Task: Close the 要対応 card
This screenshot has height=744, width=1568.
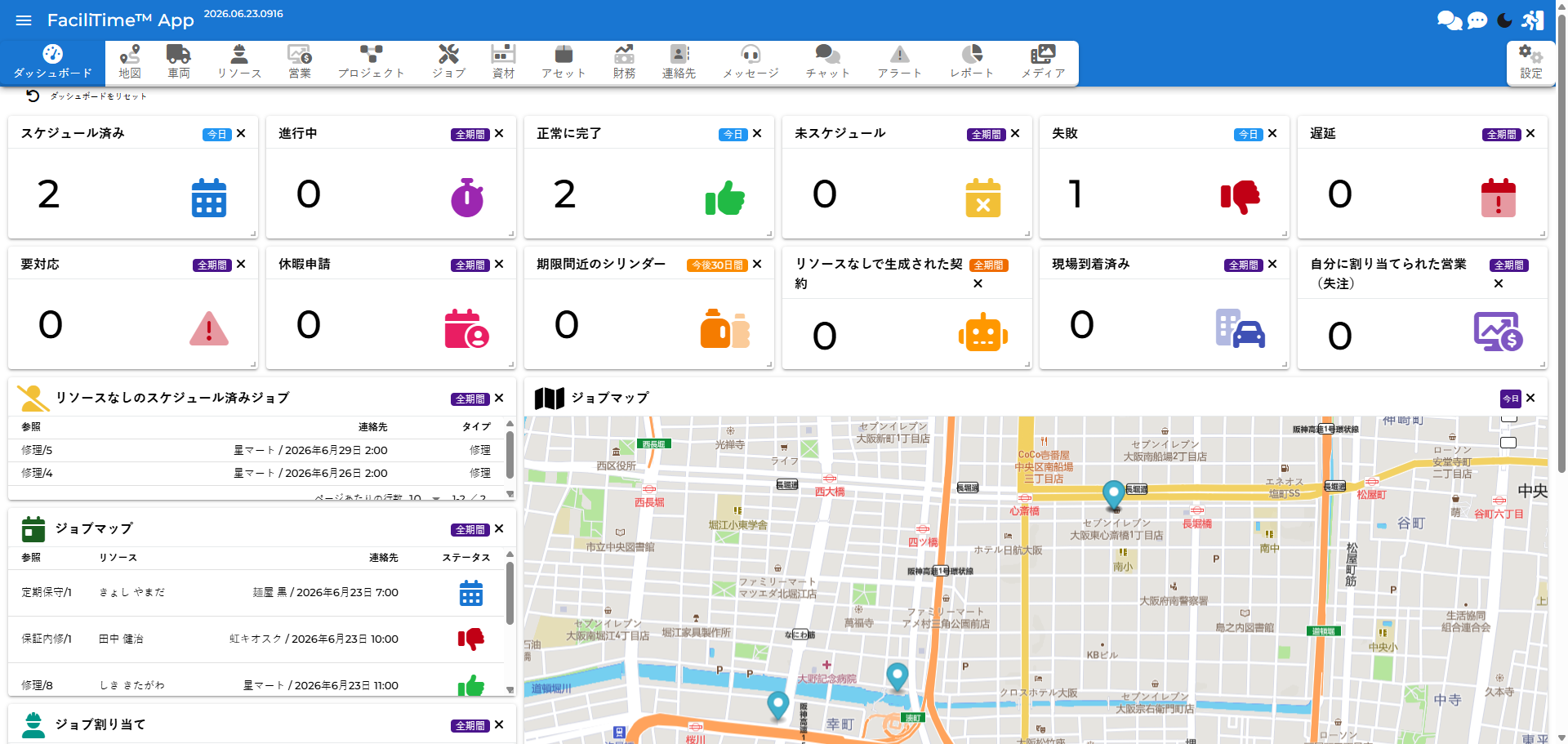Action: 241,264
